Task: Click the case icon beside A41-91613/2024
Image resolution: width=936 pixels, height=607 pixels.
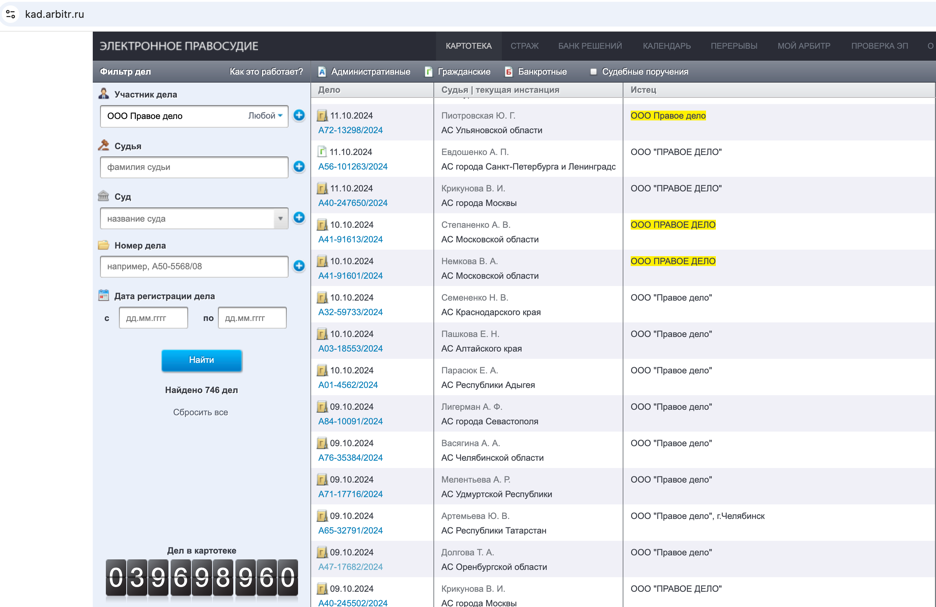Action: coord(322,225)
